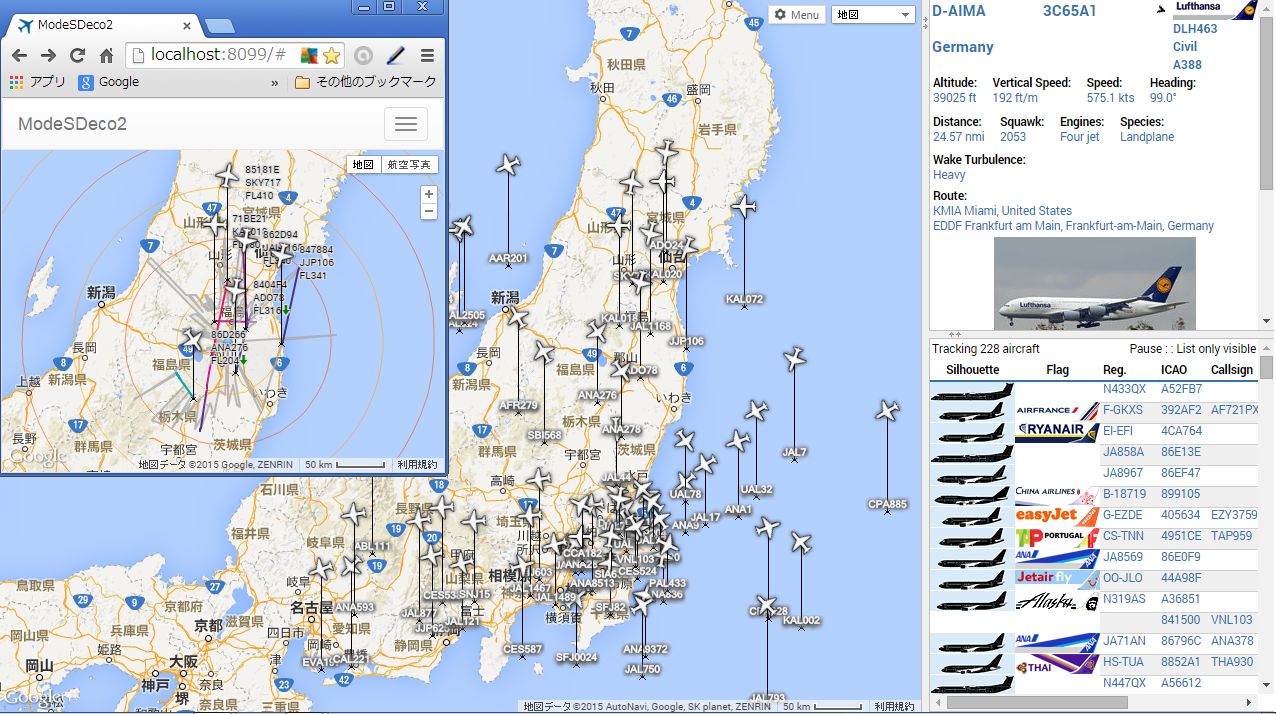
Task: Open the アプリ apps shortcut
Action: pos(38,82)
